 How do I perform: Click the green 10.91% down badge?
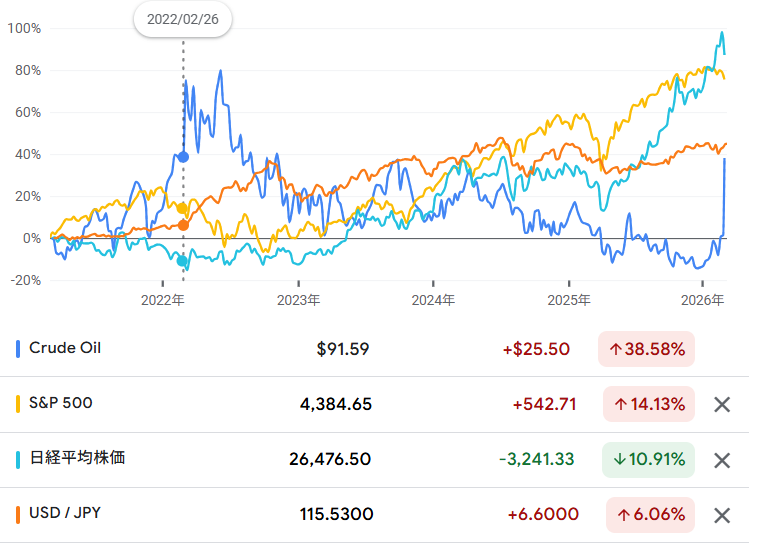647,460
